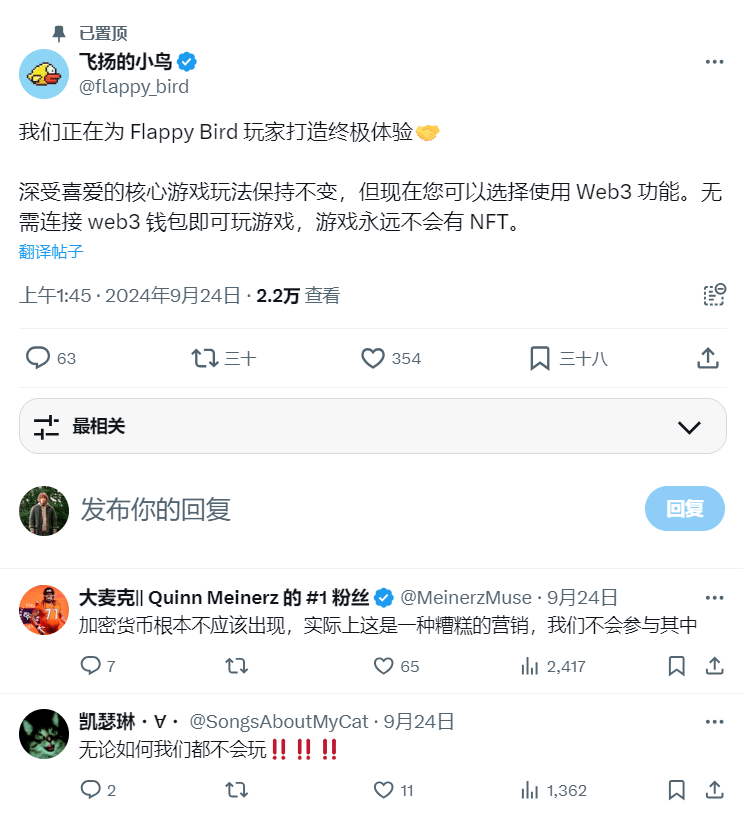Open the reply icon showing 63 comments
The image size is (743, 816).
point(38,358)
